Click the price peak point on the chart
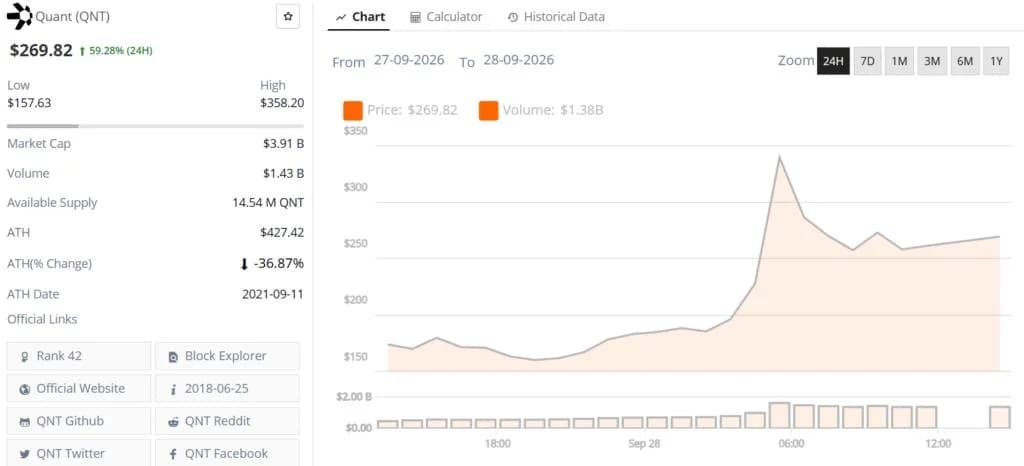 (x=779, y=157)
